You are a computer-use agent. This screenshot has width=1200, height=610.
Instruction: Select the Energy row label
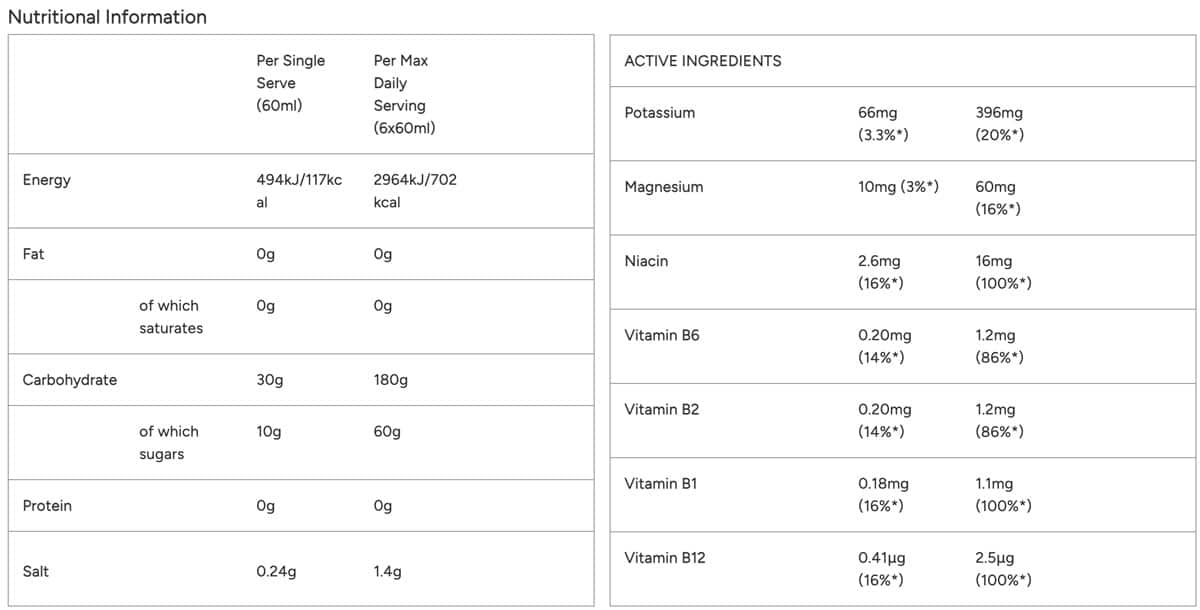pos(47,180)
